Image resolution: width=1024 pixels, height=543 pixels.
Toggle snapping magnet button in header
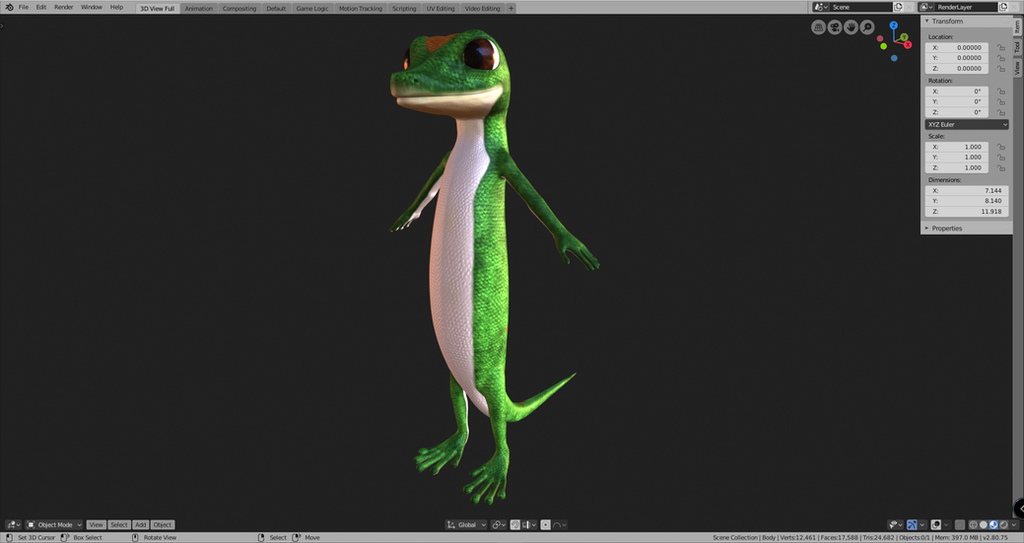pyautogui.click(x=515, y=525)
